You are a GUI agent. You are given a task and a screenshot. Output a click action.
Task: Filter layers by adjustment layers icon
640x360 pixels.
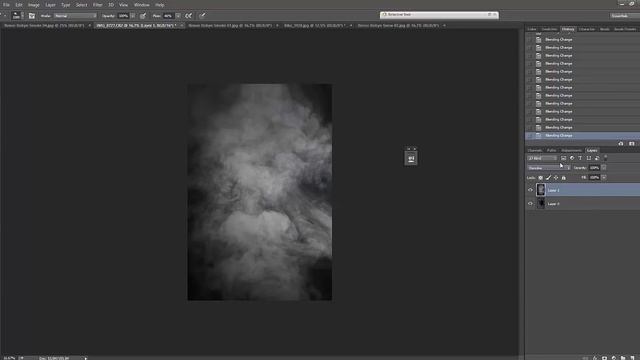572,158
